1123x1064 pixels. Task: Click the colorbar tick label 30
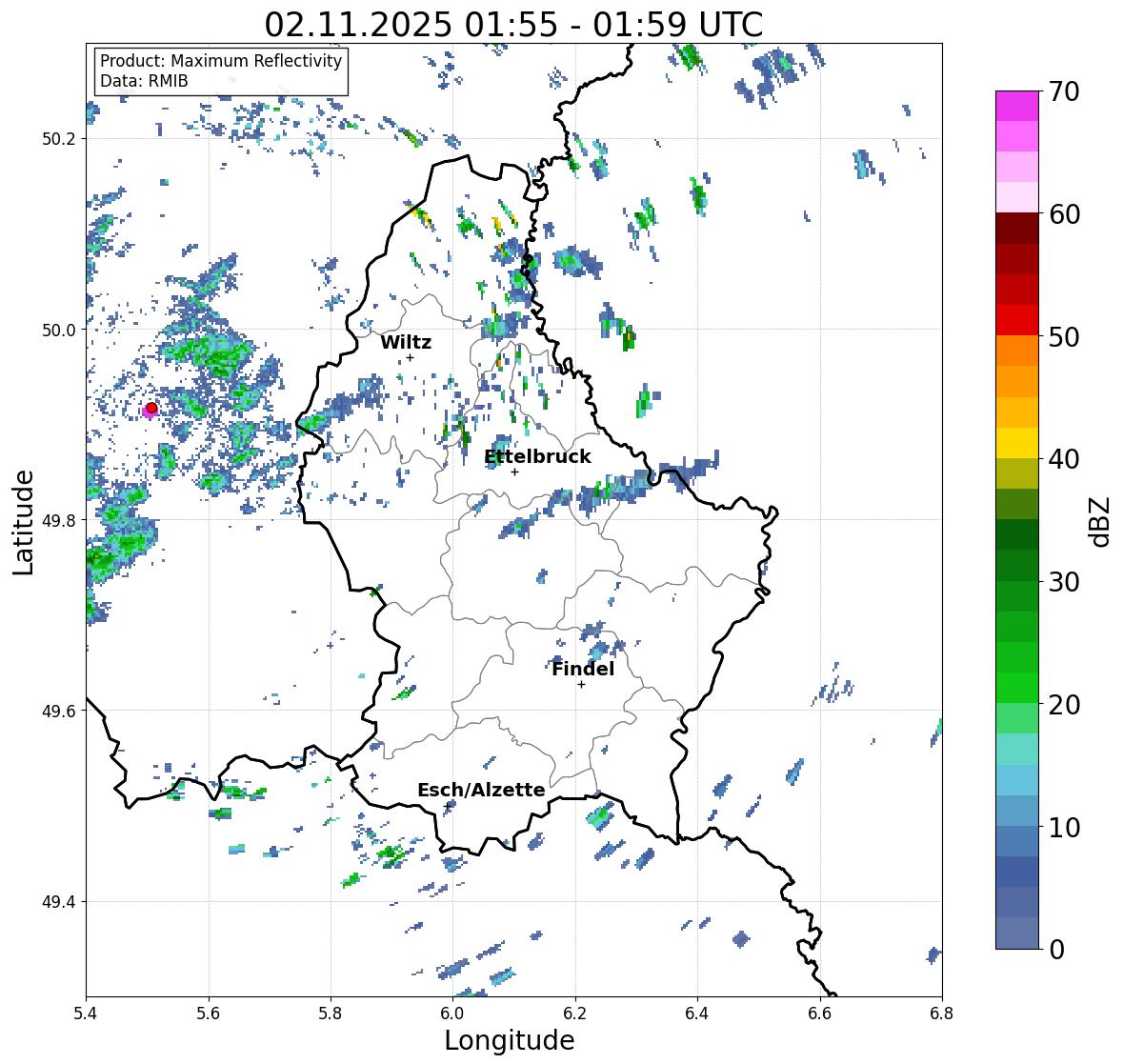(x=1064, y=582)
